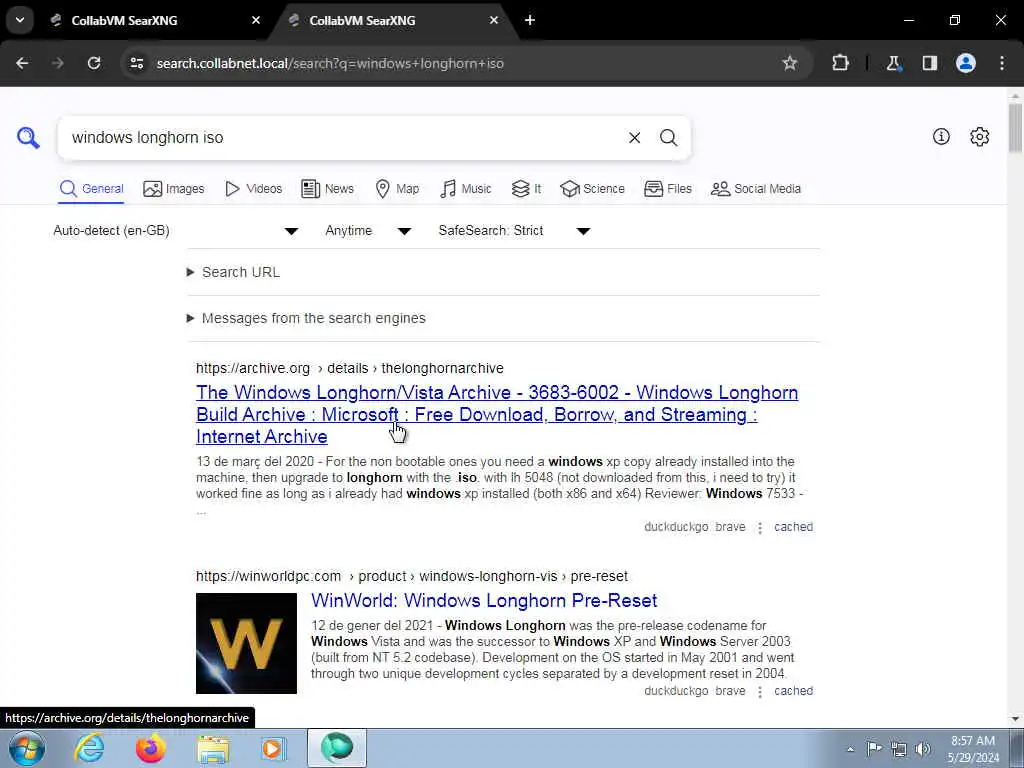
Task: Open cached link for the WinWorld result
Action: click(x=793, y=691)
